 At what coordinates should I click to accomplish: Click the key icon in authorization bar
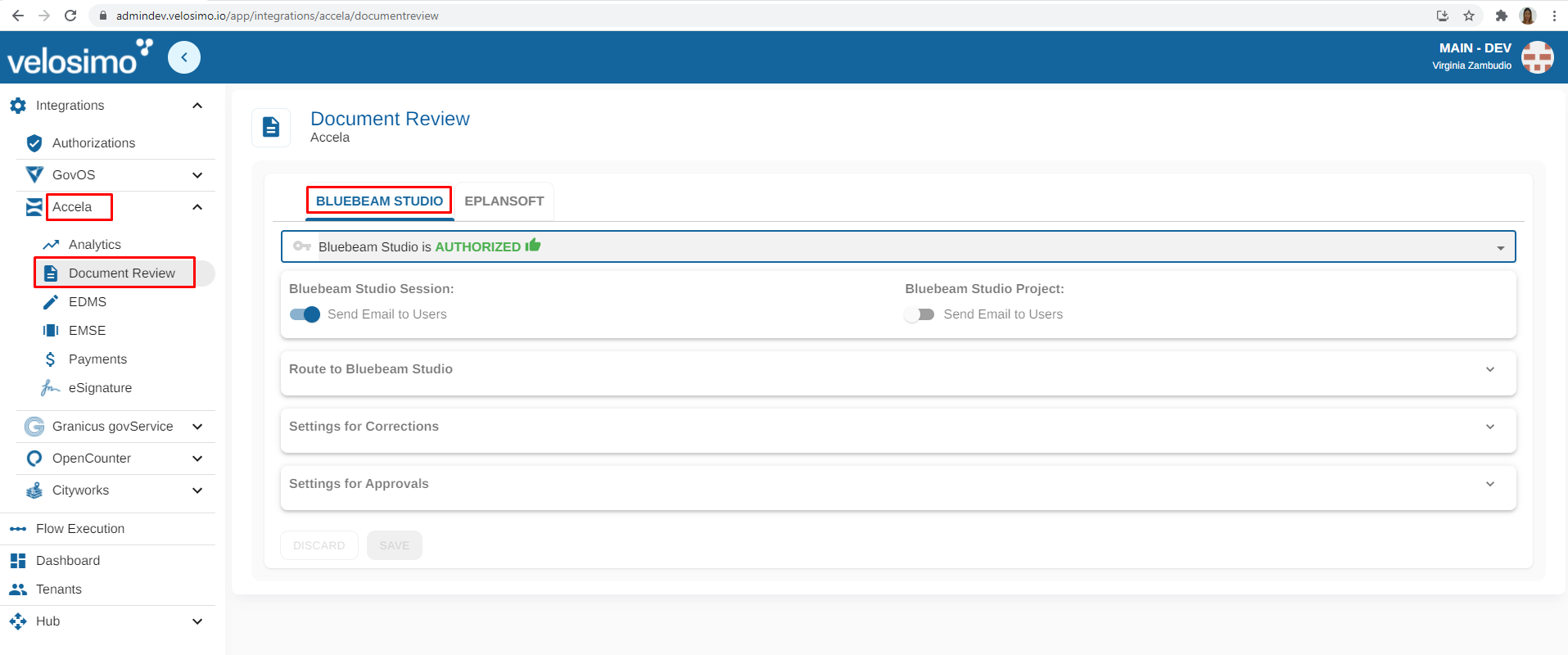302,246
